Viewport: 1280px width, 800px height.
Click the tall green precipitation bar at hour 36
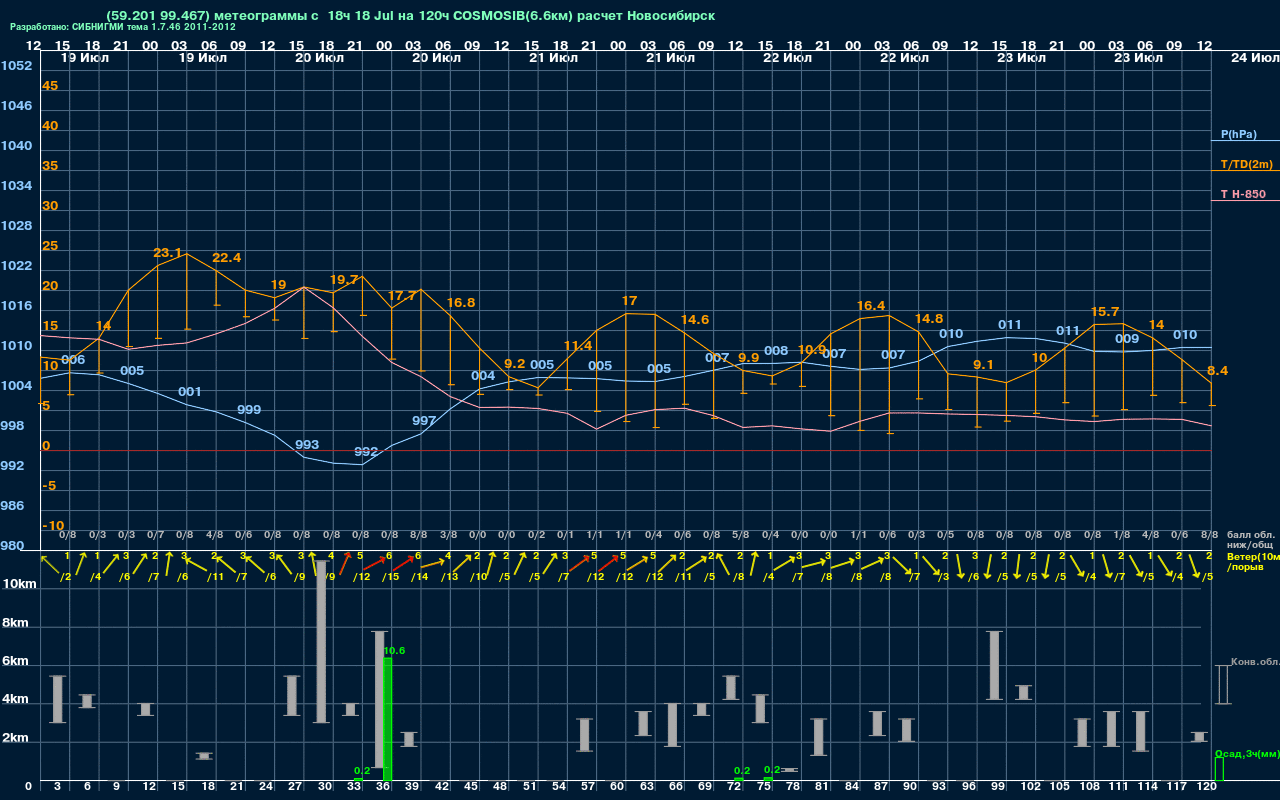click(388, 719)
